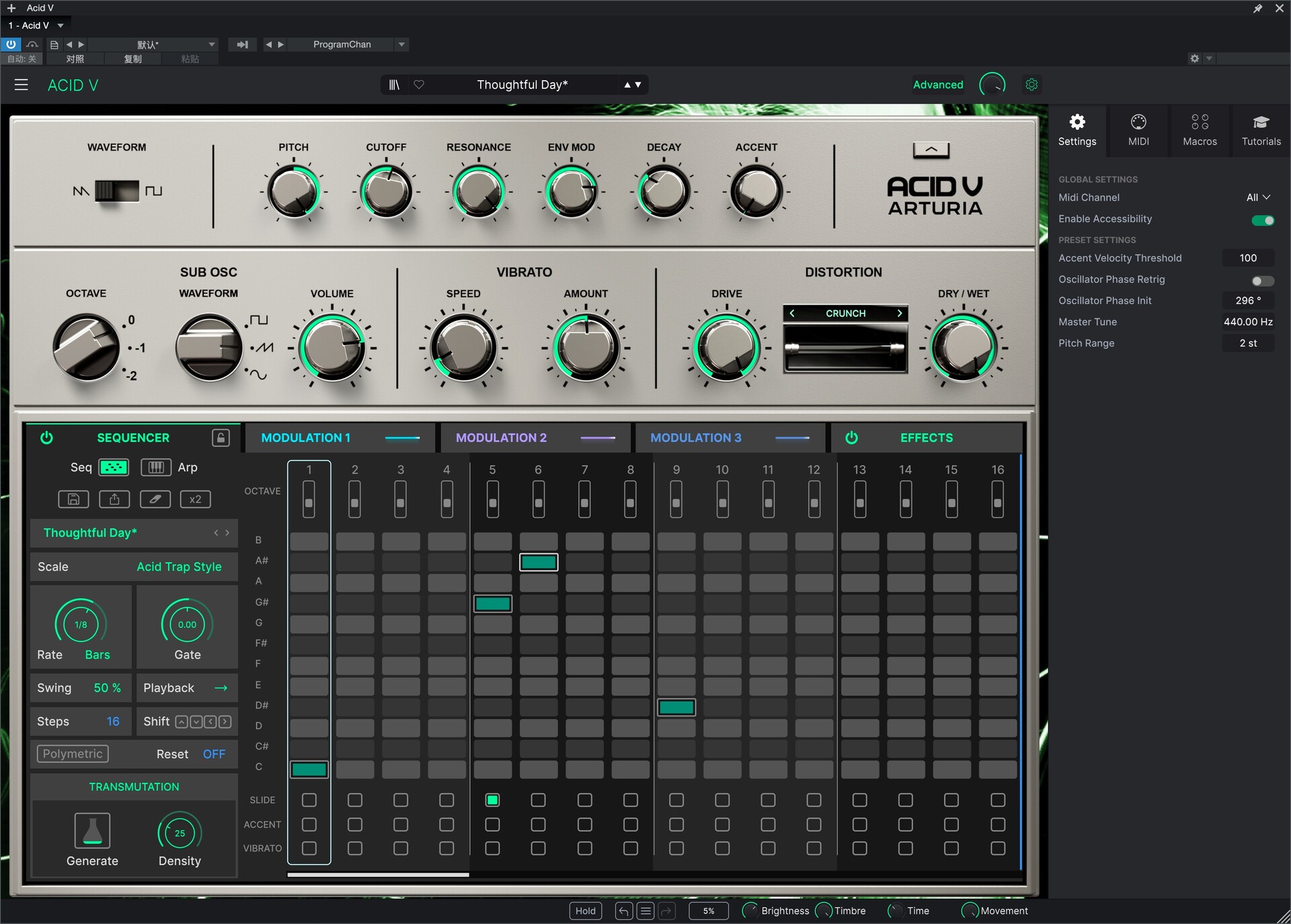Change the Playback direction arrow

[221, 688]
